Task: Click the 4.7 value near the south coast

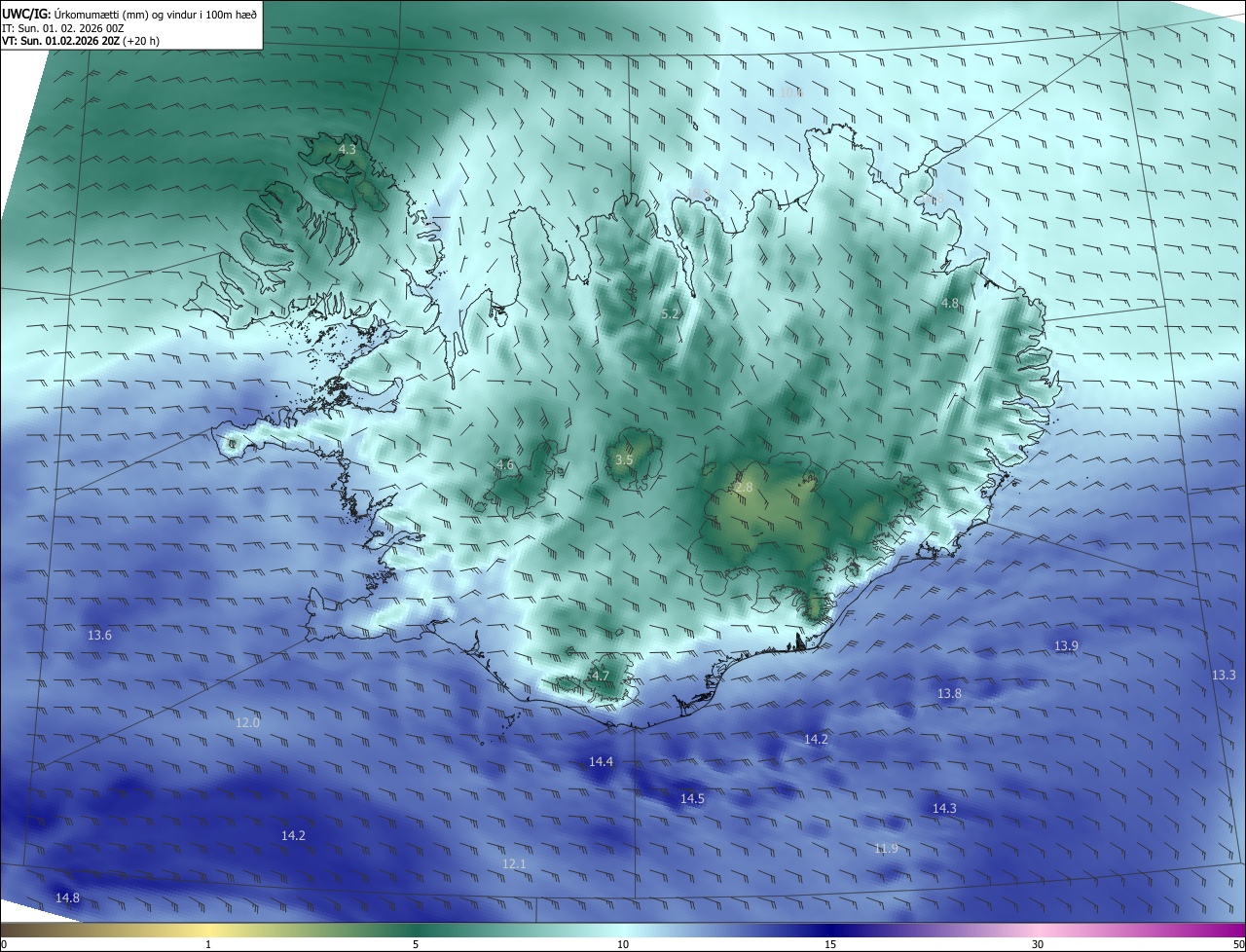Action: pos(600,676)
